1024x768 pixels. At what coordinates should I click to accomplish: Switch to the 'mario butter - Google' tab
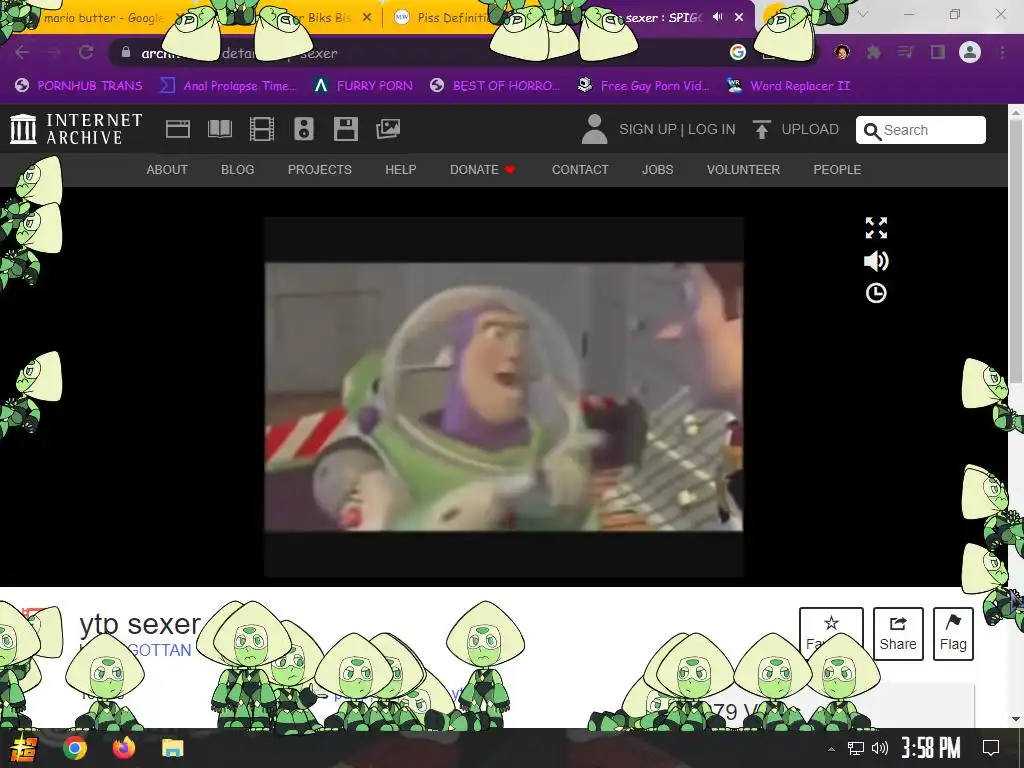[103, 18]
